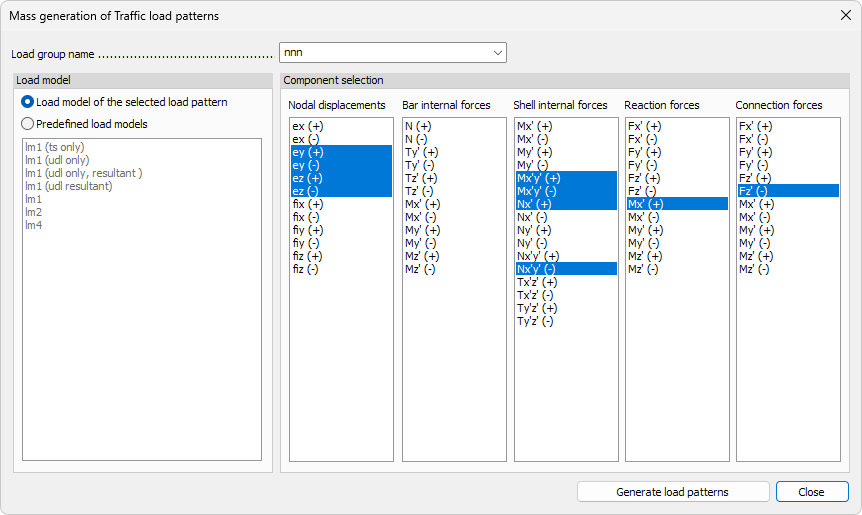Close the dialog with the title bar X
Viewport: 862px width, 515px height.
(x=845, y=16)
